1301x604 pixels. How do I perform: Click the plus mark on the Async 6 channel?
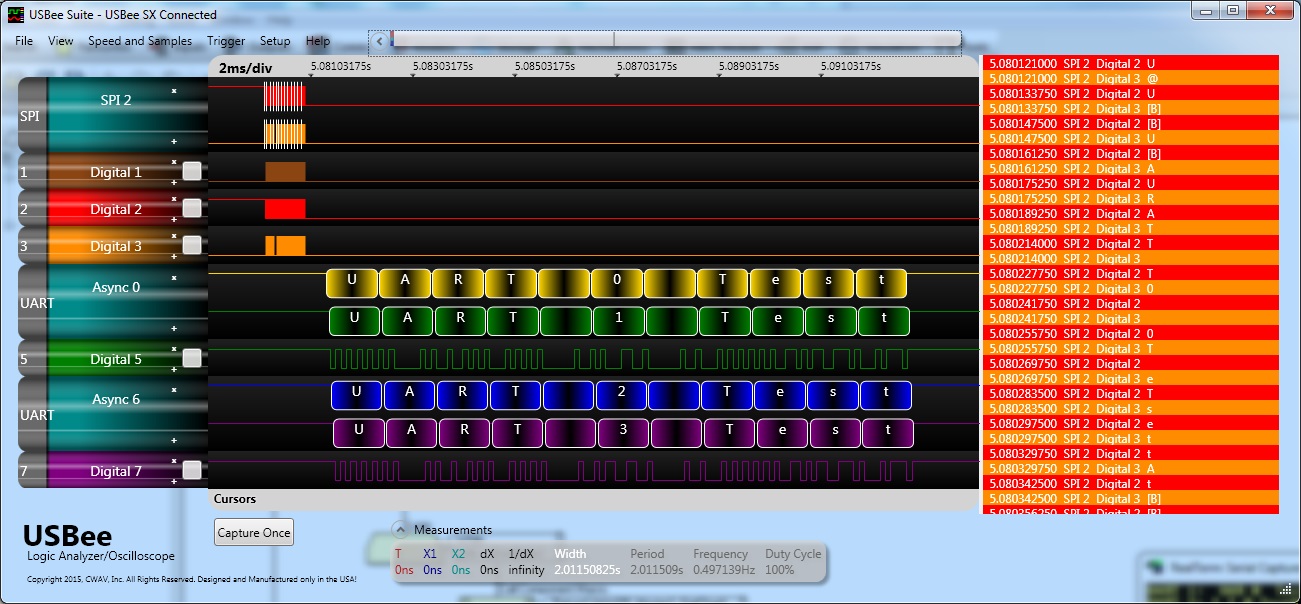pyautogui.click(x=173, y=440)
